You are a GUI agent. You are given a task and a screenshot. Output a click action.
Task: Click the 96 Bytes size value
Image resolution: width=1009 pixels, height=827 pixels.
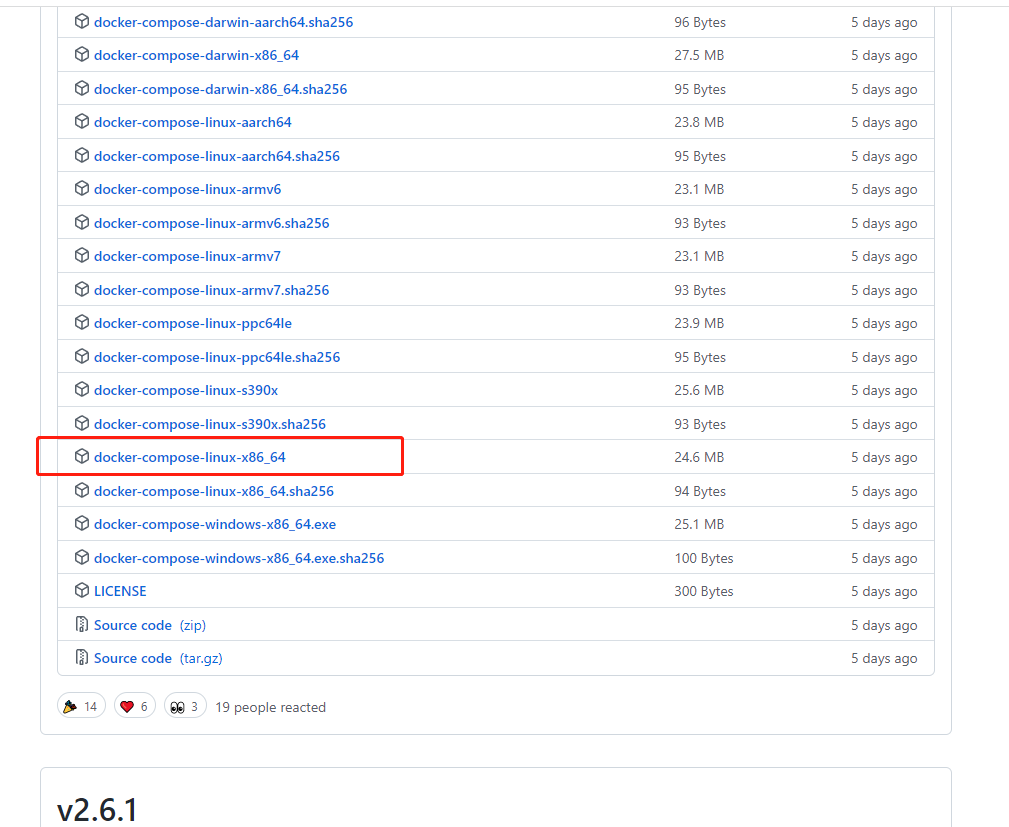coord(700,23)
